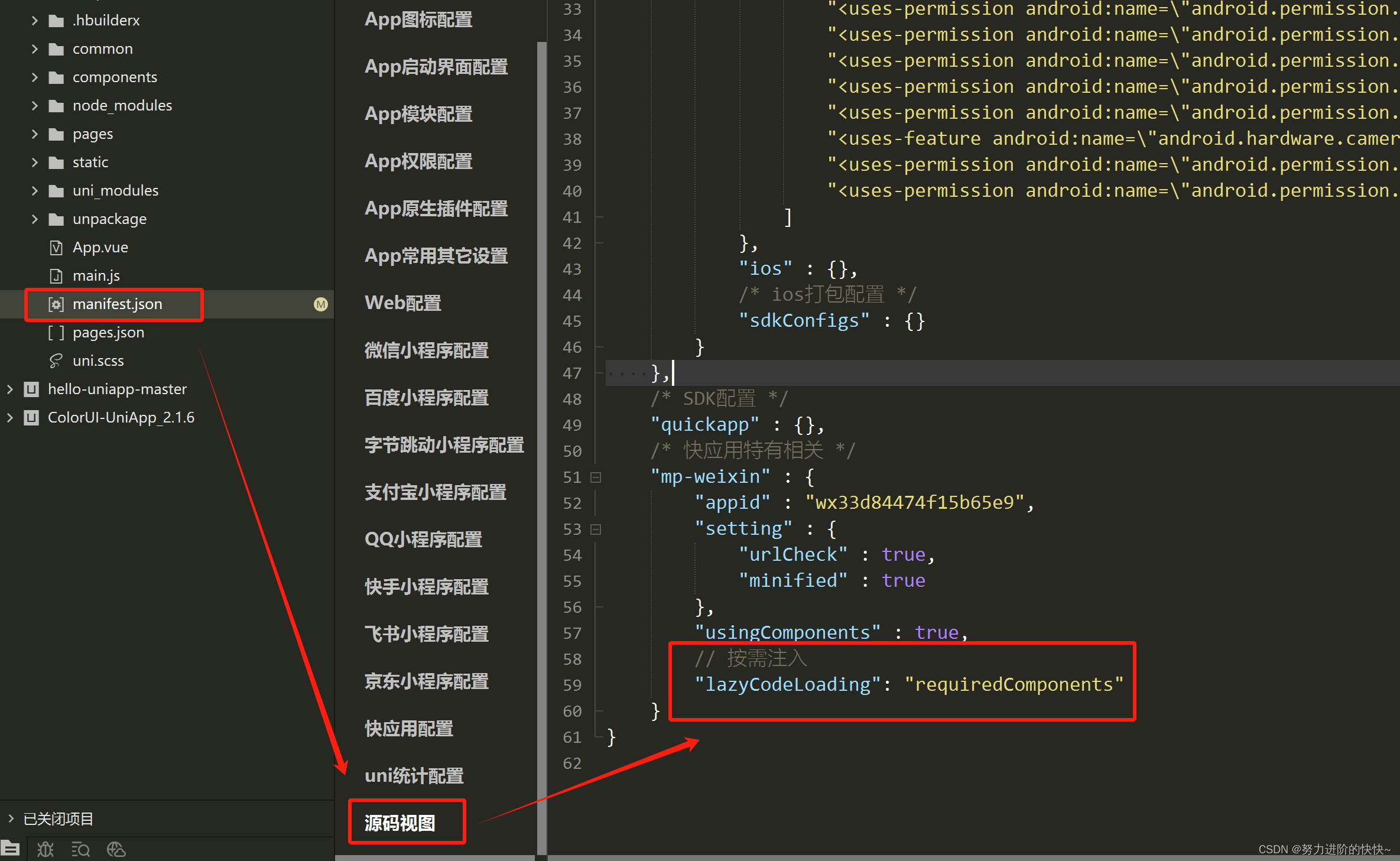Image resolution: width=1400 pixels, height=861 pixels.
Task: Click the modified M badge on manifest.json
Action: pos(321,304)
